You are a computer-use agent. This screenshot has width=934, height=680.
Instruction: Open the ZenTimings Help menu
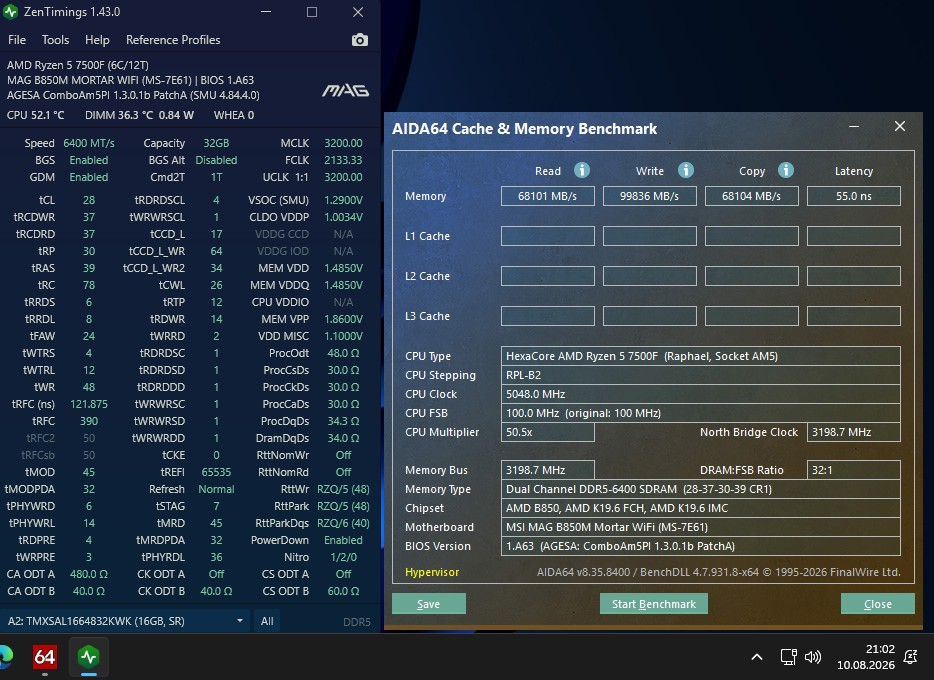[97, 40]
